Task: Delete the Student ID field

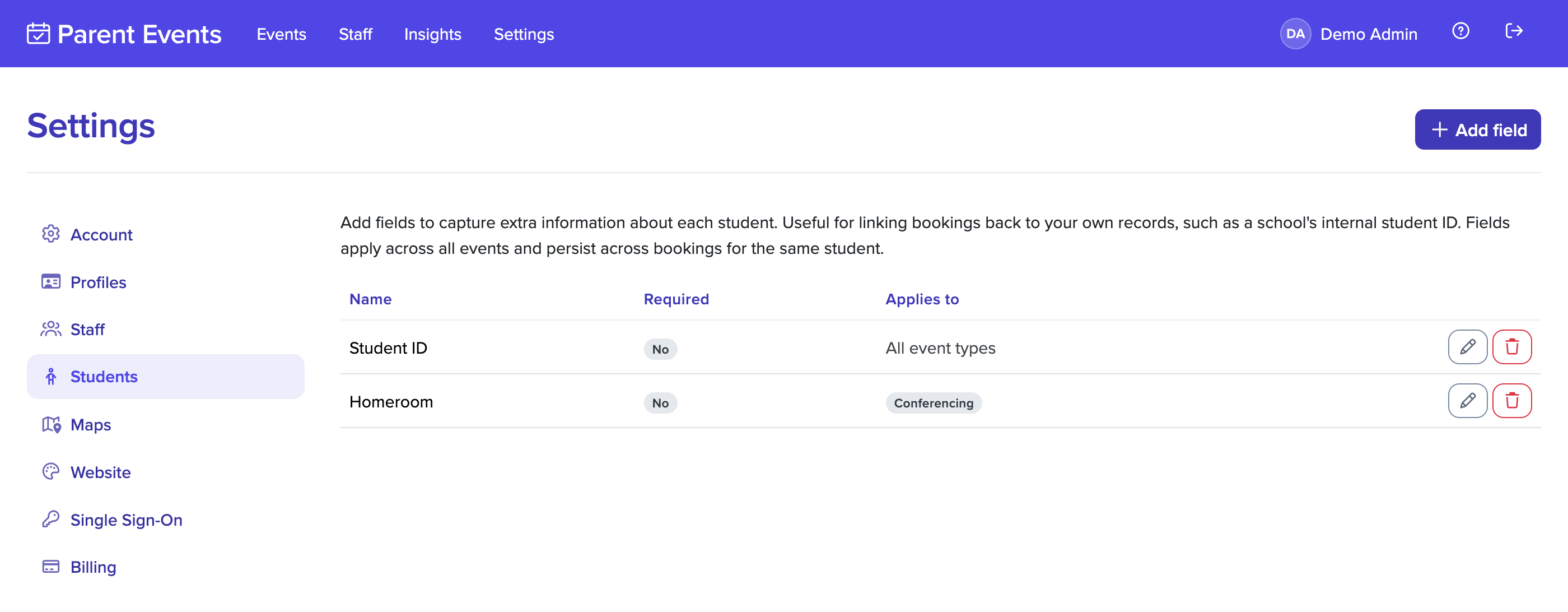Action: [1511, 347]
